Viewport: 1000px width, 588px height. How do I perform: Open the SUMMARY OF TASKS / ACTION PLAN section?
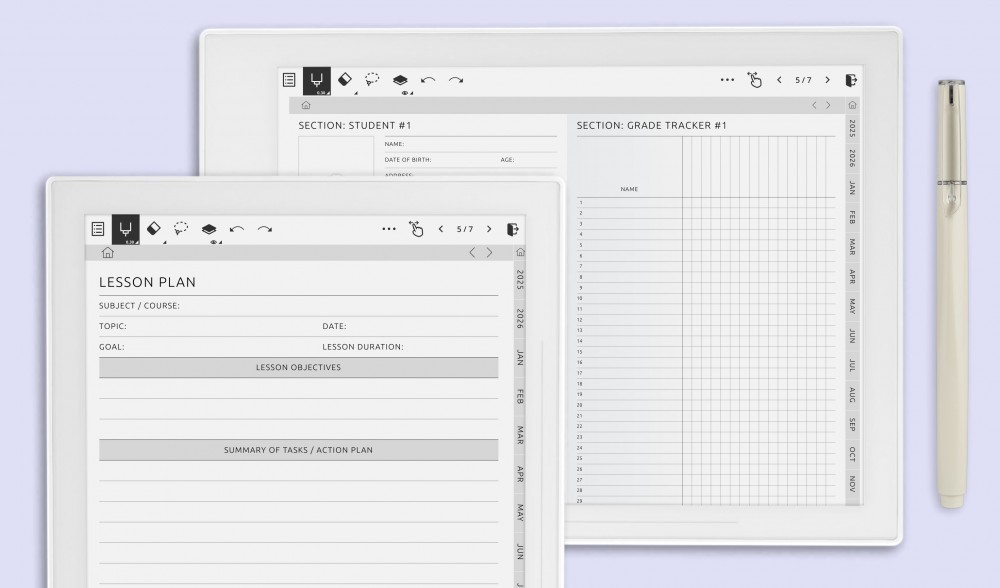point(298,450)
